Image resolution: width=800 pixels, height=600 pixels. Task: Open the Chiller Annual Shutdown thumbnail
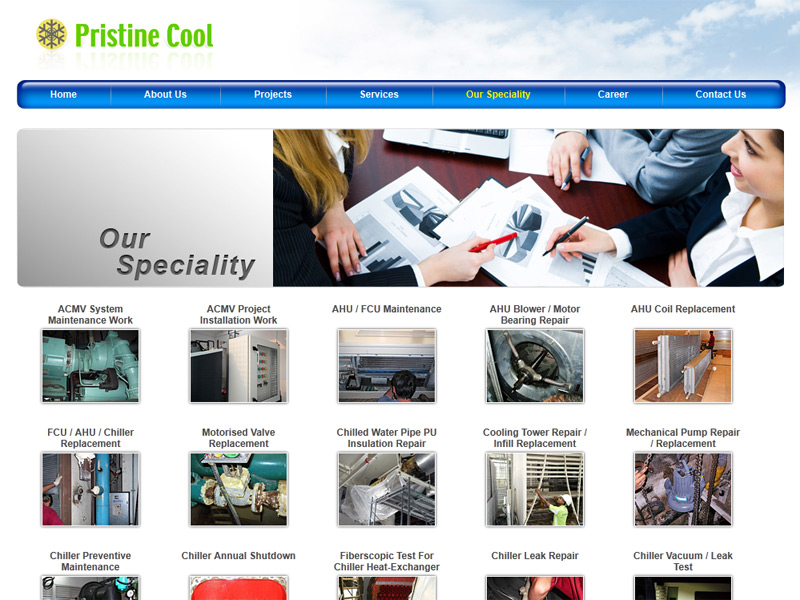(x=238, y=588)
